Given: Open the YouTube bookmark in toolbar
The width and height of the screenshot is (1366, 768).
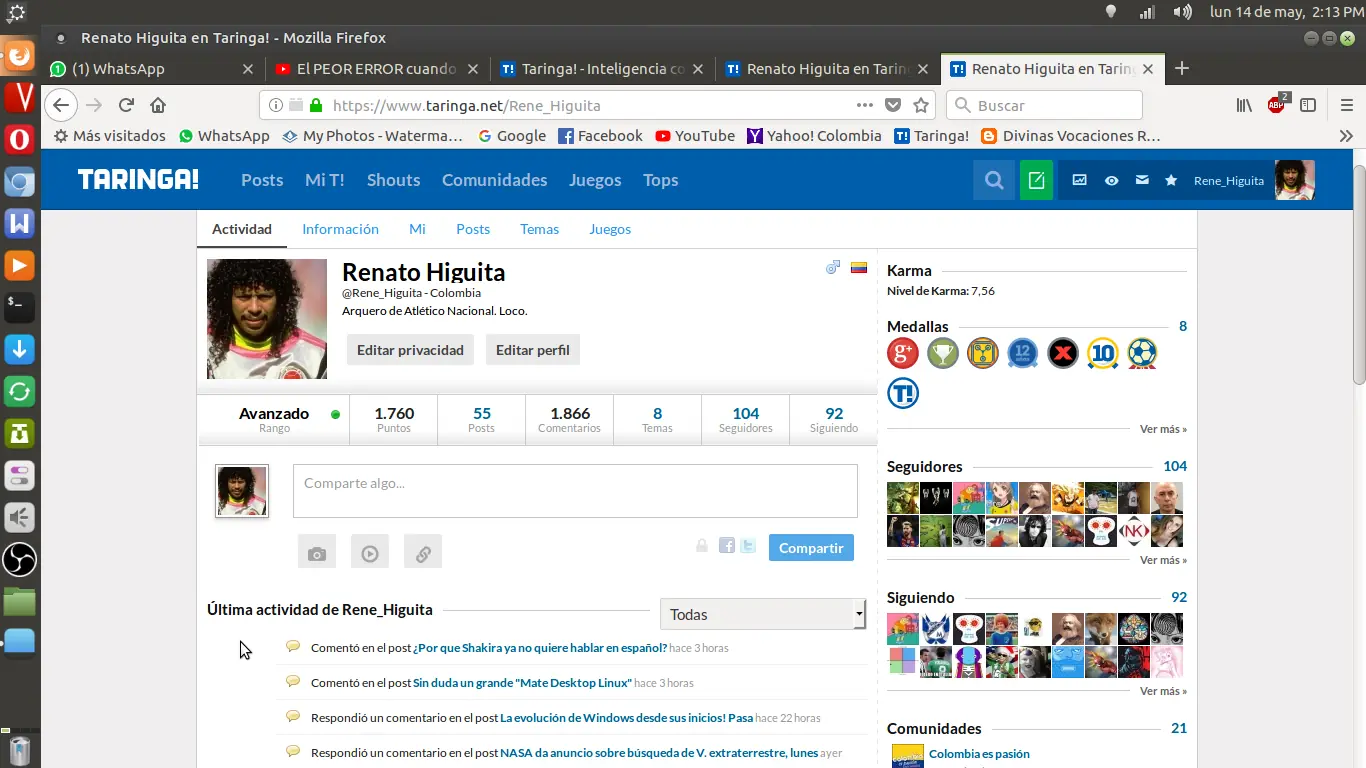Looking at the screenshot, I should click(695, 136).
